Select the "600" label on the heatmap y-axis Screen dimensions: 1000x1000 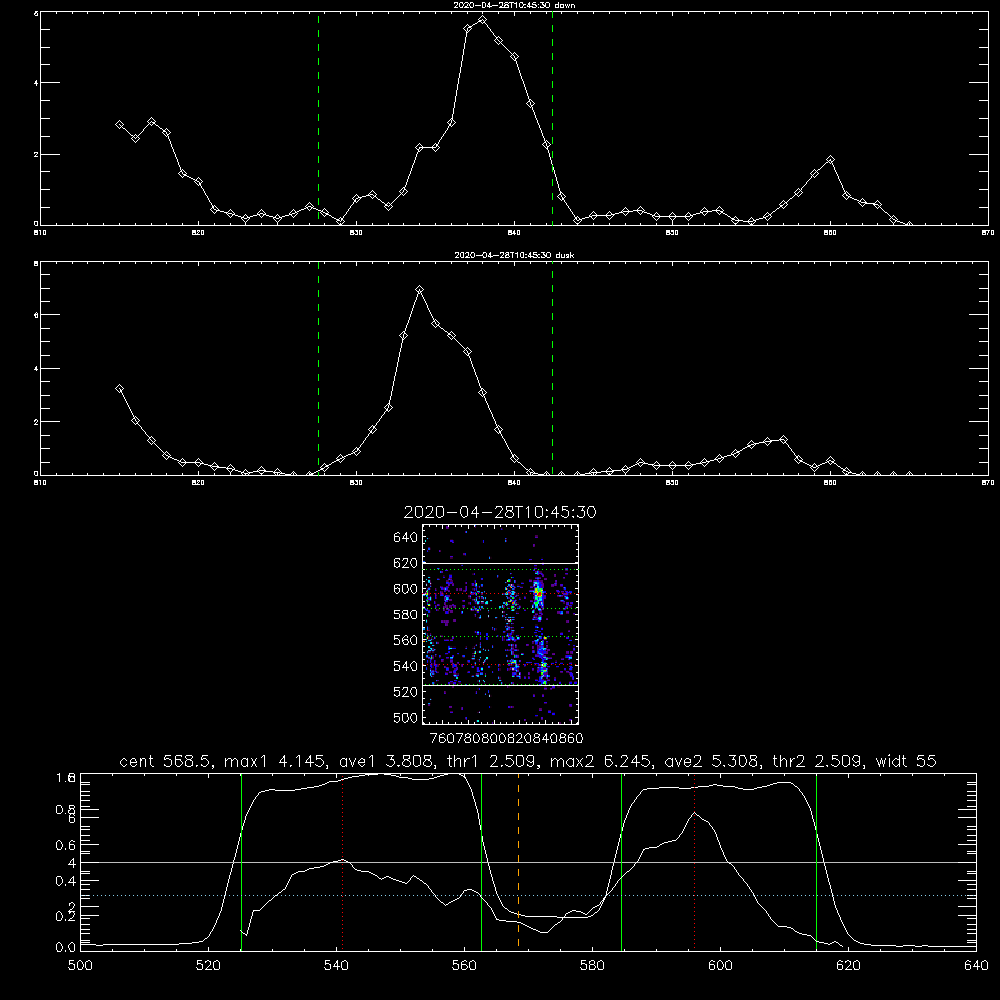(406, 589)
